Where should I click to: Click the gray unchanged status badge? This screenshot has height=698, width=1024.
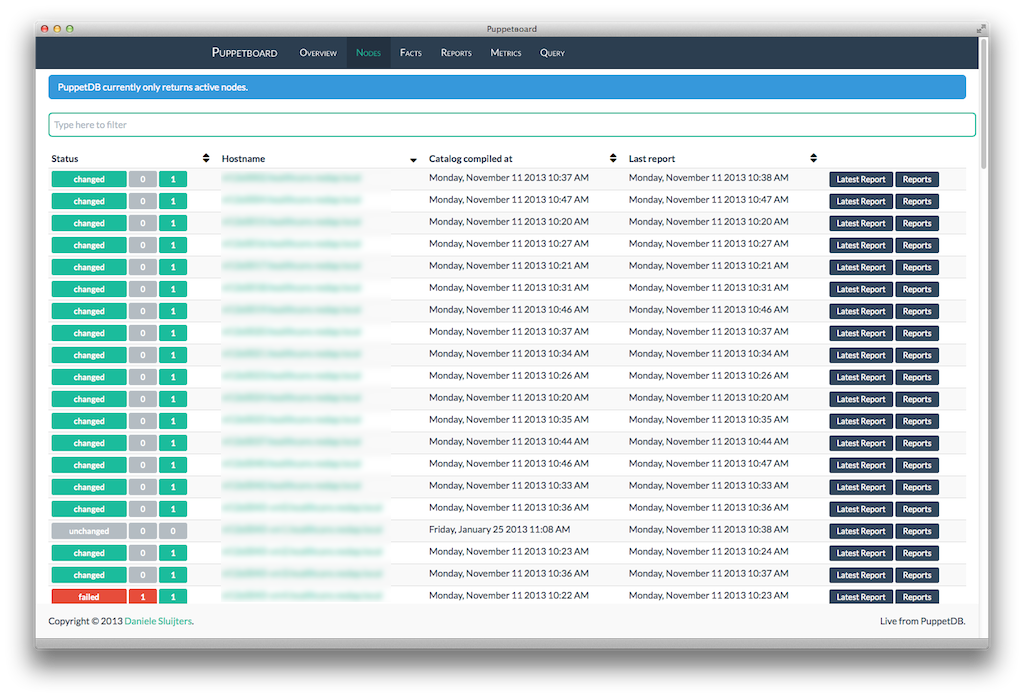click(89, 531)
